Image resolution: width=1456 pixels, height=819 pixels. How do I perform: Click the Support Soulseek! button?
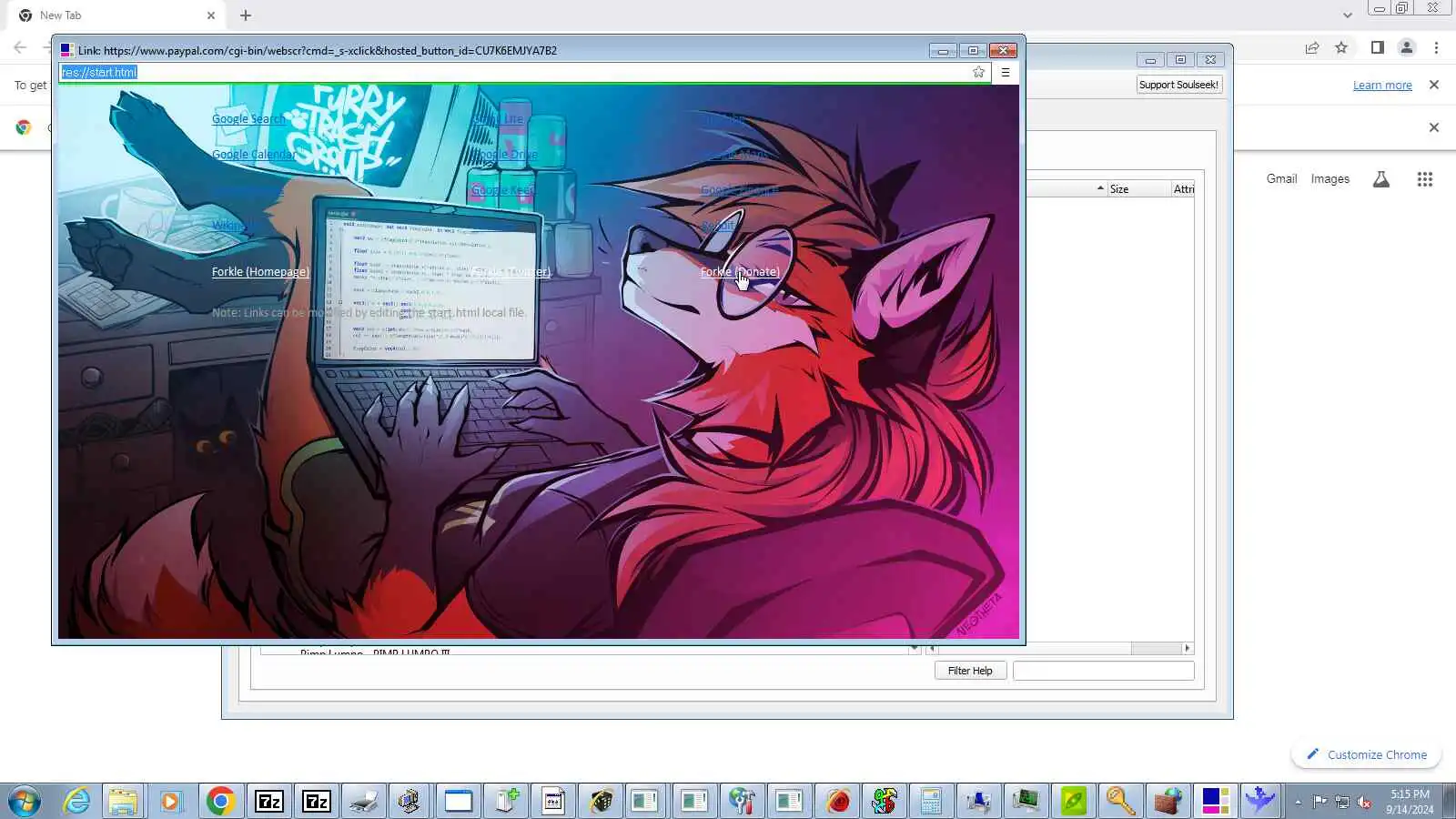point(1178,85)
